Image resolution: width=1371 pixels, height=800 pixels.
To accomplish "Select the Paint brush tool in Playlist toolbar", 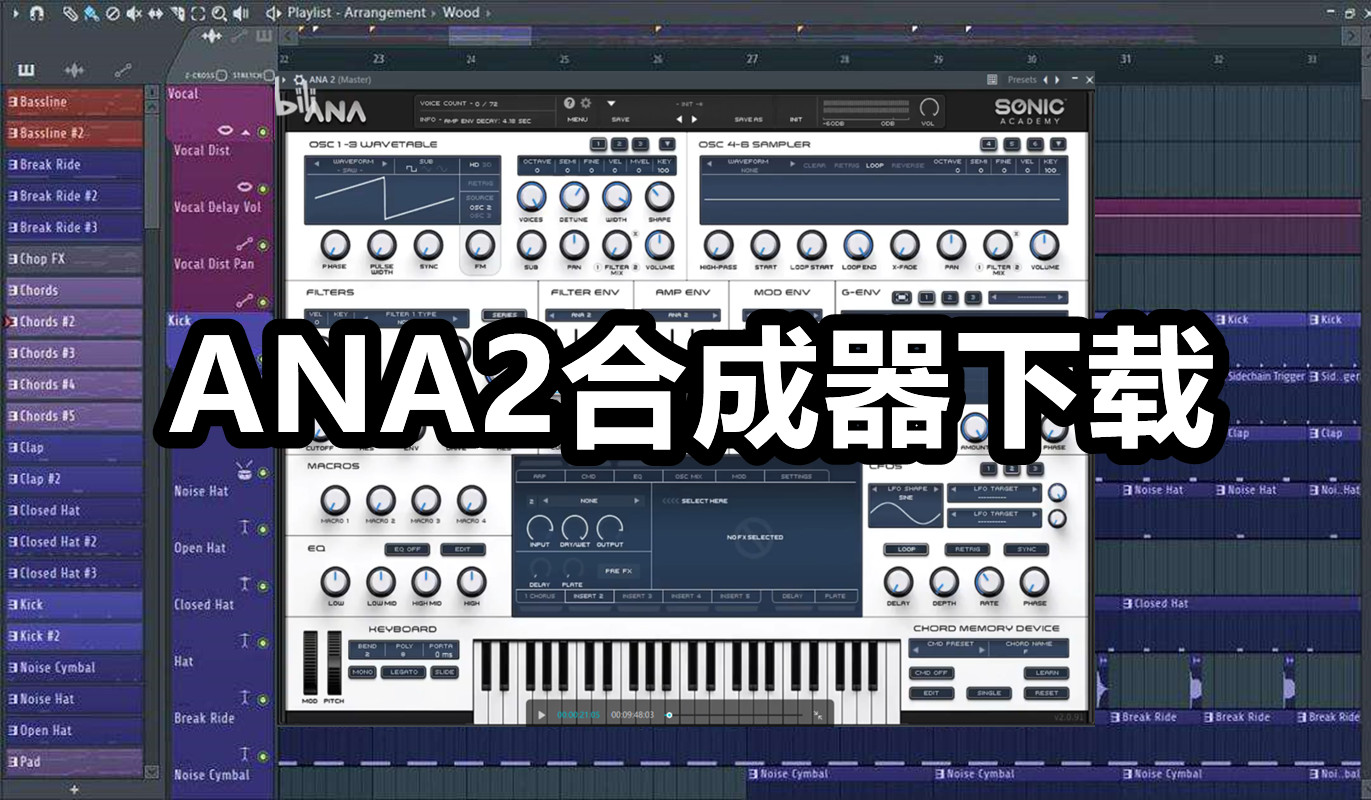I will 91,13.
